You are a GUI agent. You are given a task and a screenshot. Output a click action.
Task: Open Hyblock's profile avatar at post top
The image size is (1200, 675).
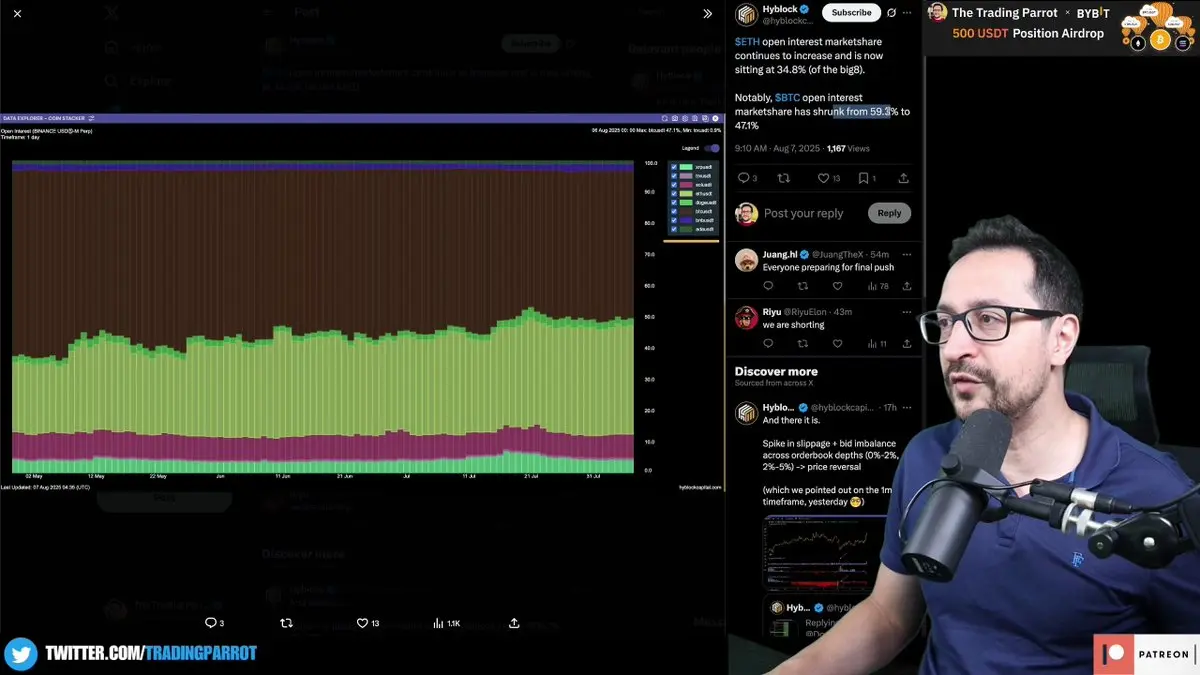pyautogui.click(x=746, y=14)
